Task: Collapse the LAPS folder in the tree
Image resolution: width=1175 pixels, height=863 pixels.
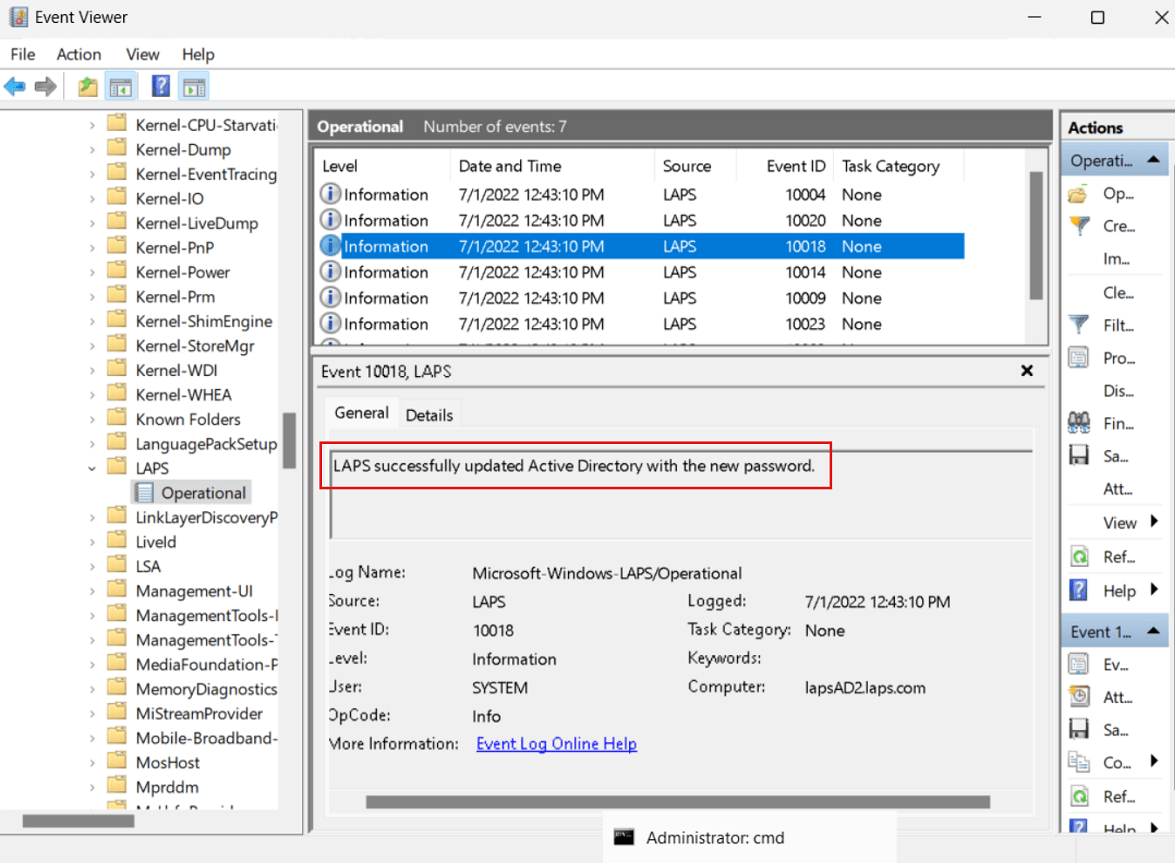Action: tap(92, 467)
